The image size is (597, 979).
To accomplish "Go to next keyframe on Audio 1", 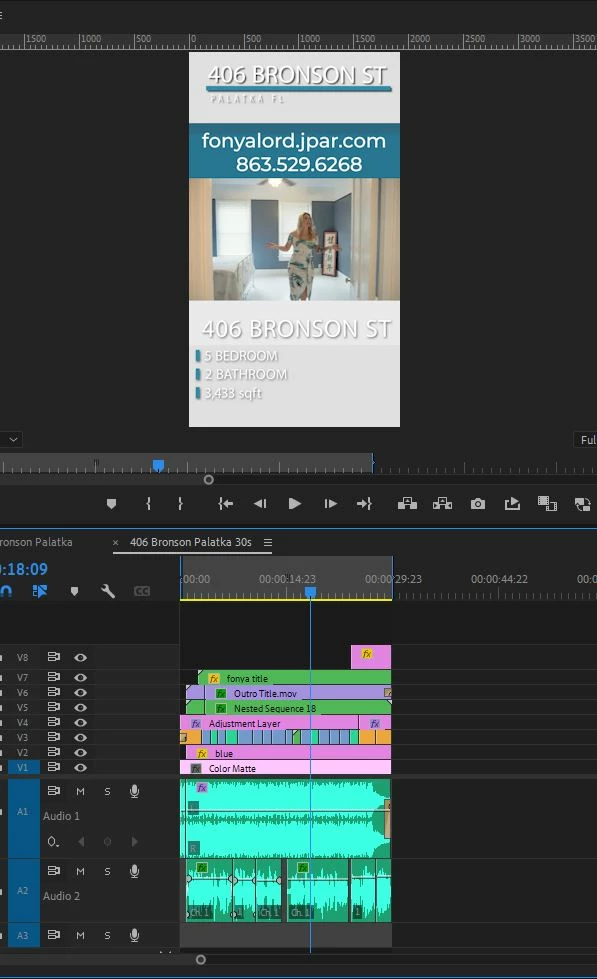I will [x=134, y=842].
